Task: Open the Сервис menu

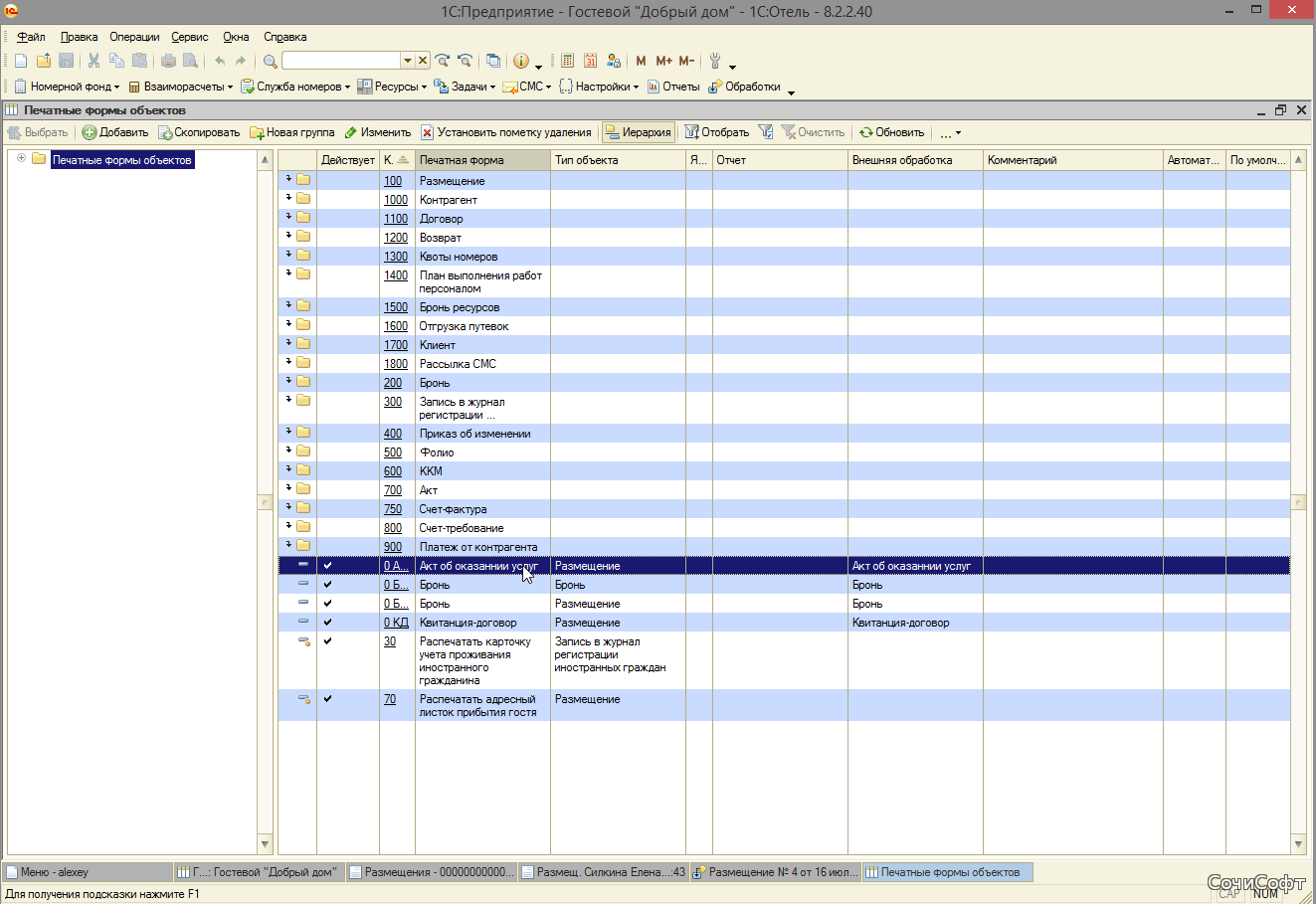Action: 190,37
